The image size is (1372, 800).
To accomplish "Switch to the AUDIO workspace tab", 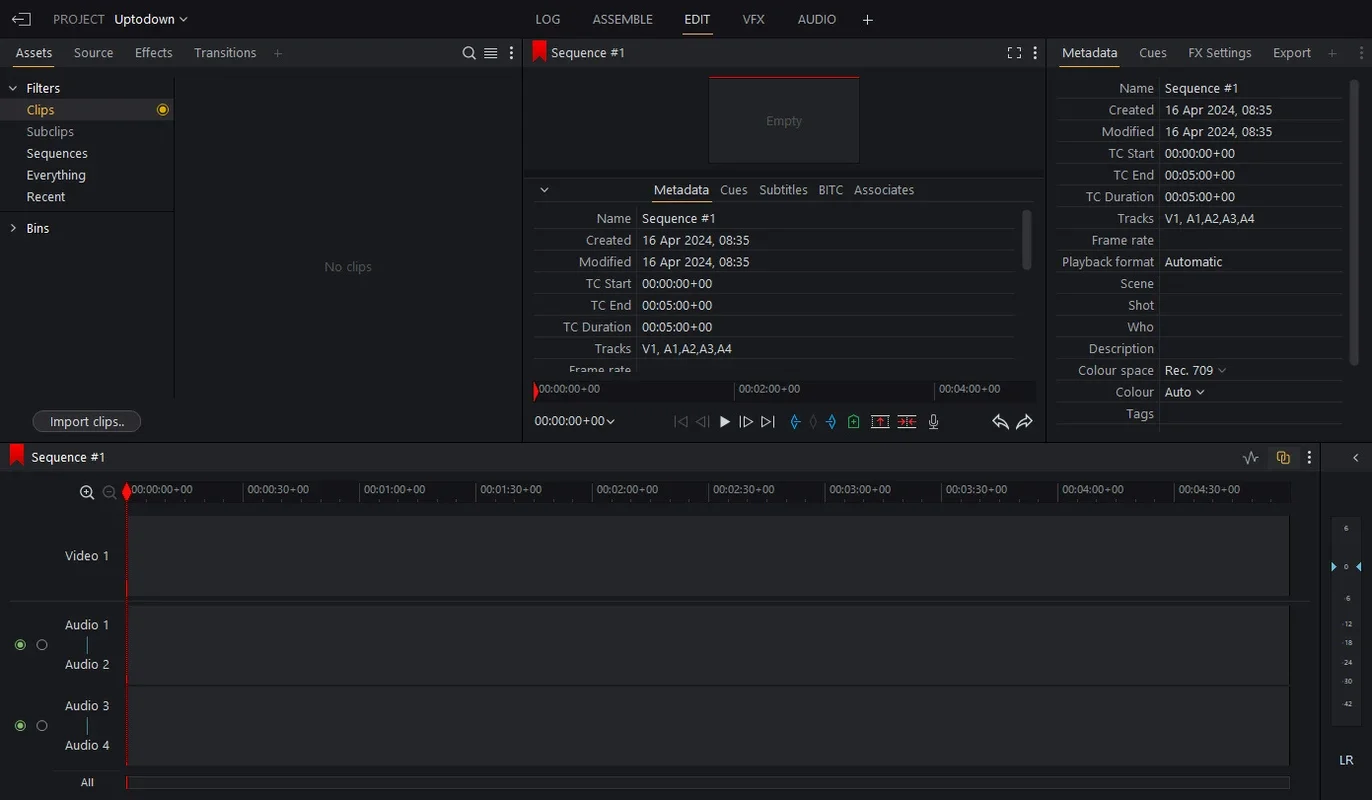I will 817,19.
